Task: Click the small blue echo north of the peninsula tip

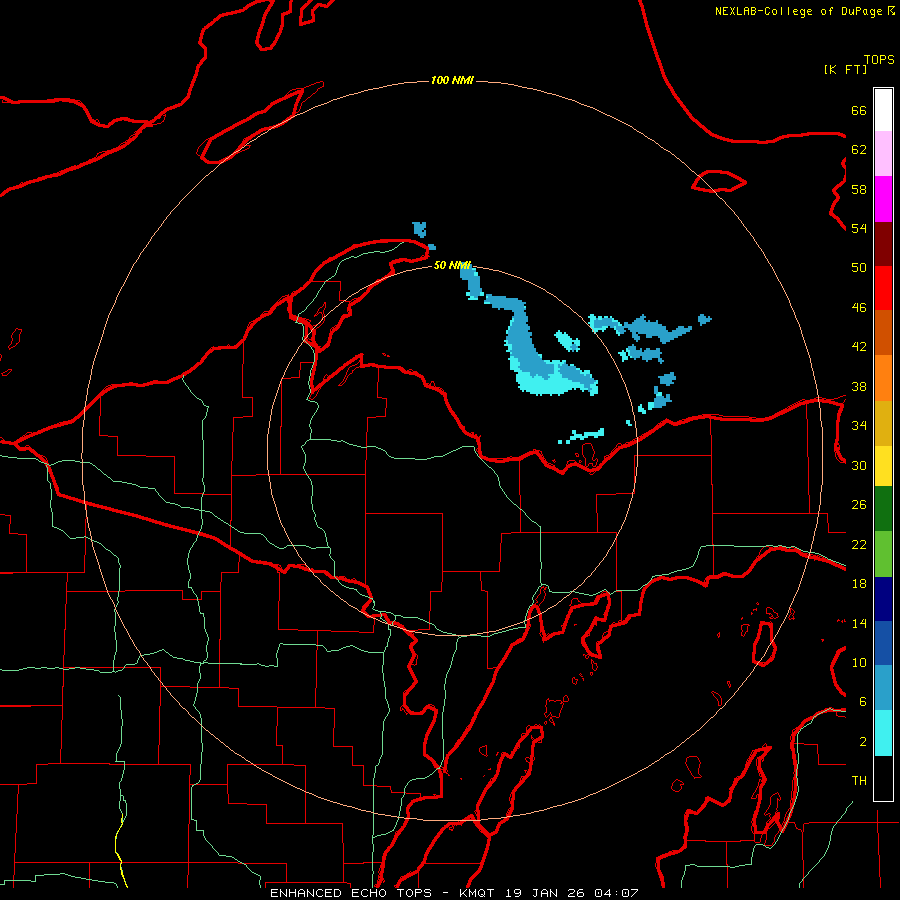Action: pyautogui.click(x=420, y=229)
